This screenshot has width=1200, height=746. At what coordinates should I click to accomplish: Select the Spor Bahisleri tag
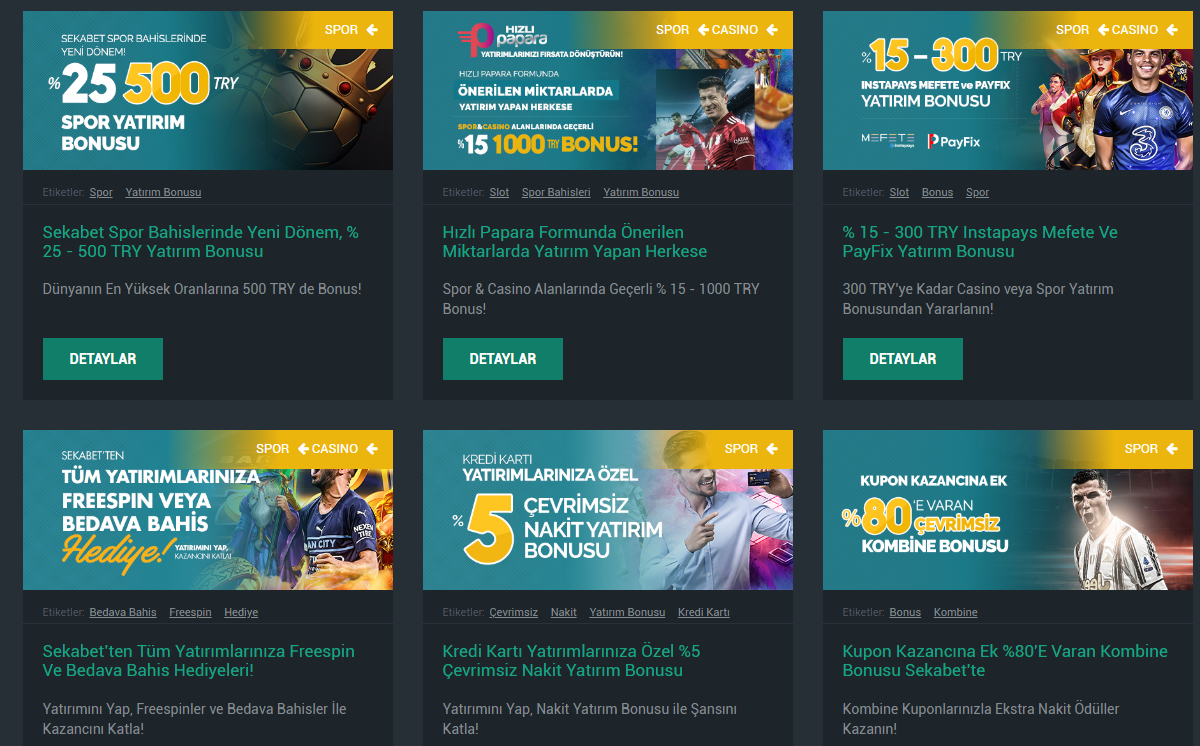tap(556, 192)
